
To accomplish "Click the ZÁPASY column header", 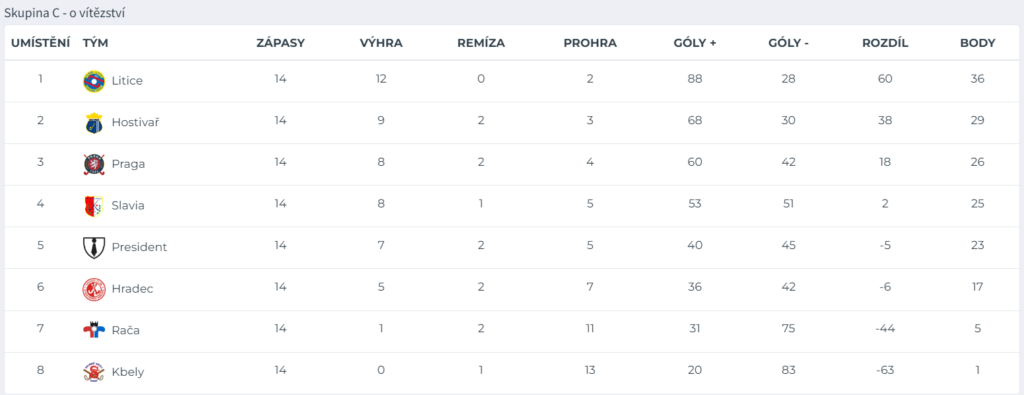I will click(x=280, y=44).
